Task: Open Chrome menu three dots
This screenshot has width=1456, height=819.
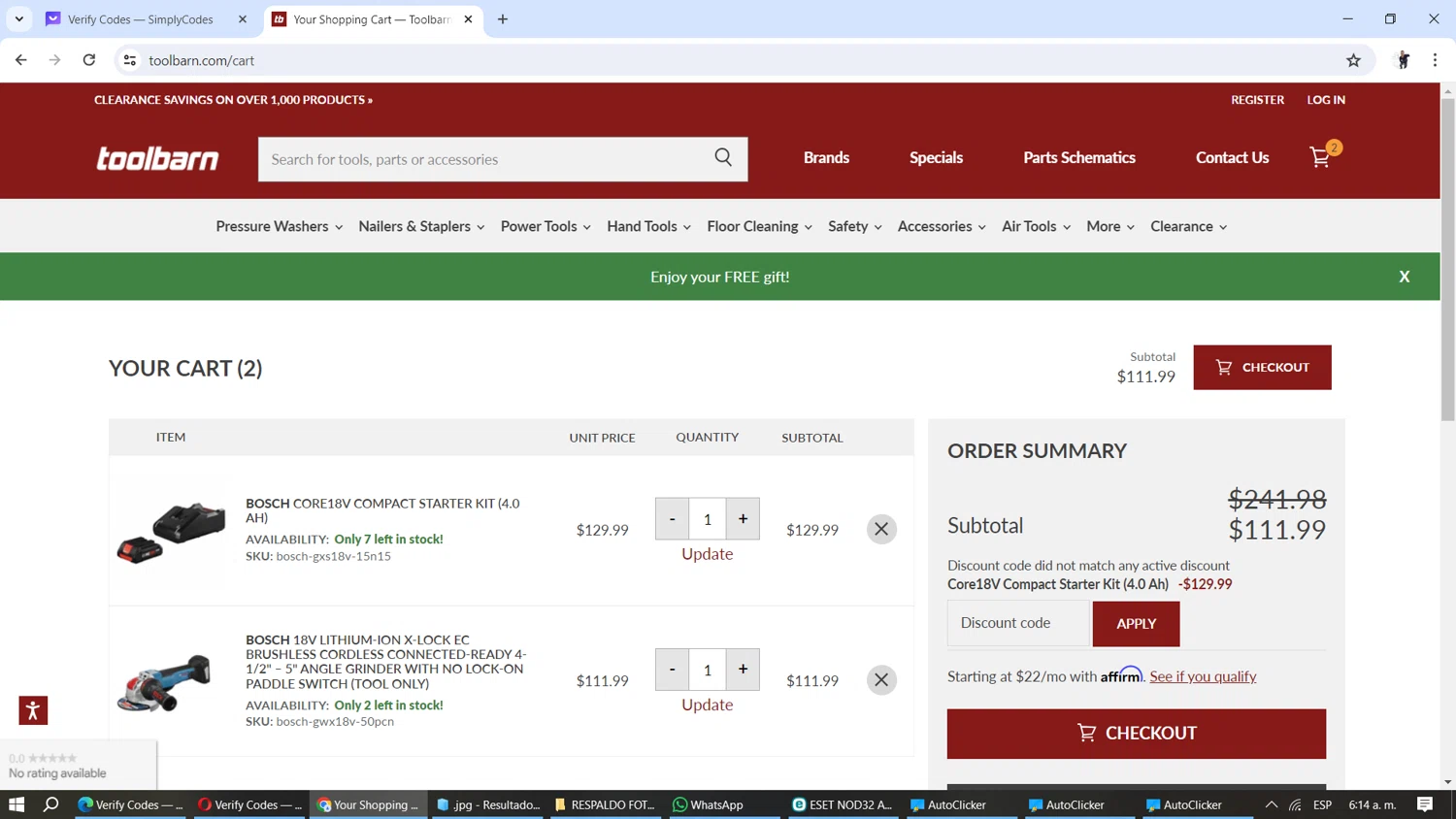Action: [1435, 60]
